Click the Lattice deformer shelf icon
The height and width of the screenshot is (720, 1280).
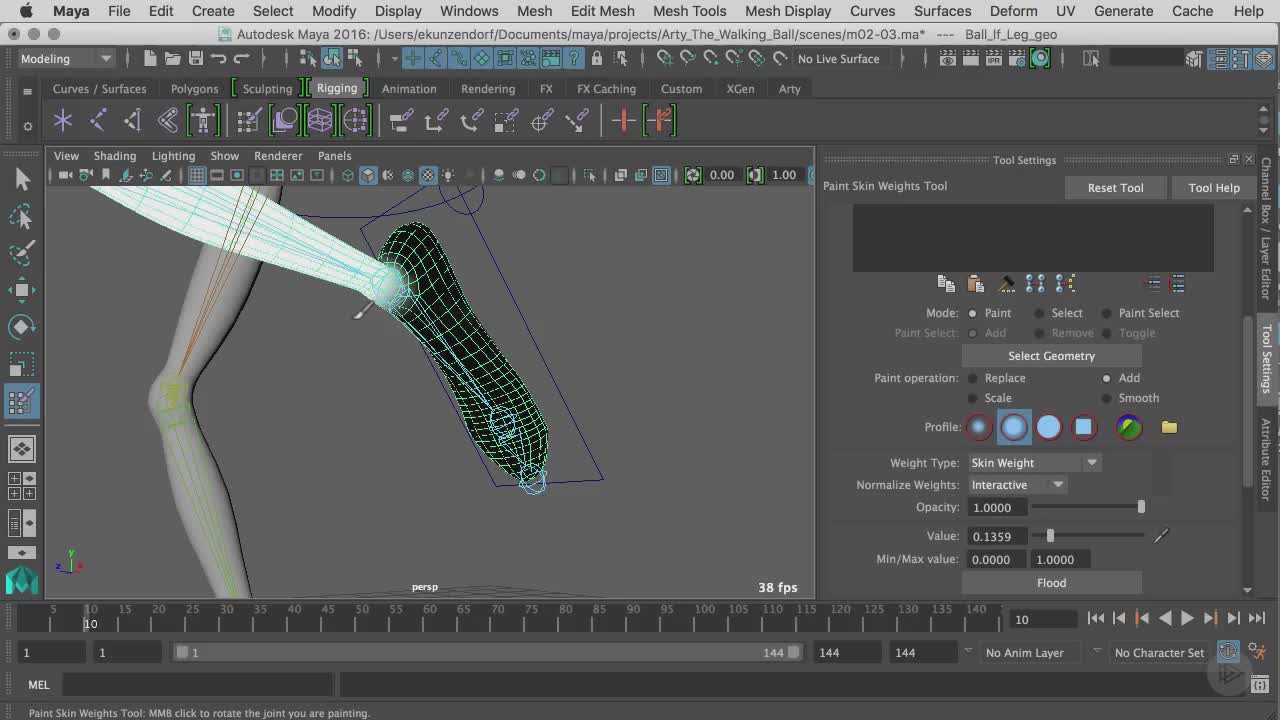tap(319, 121)
